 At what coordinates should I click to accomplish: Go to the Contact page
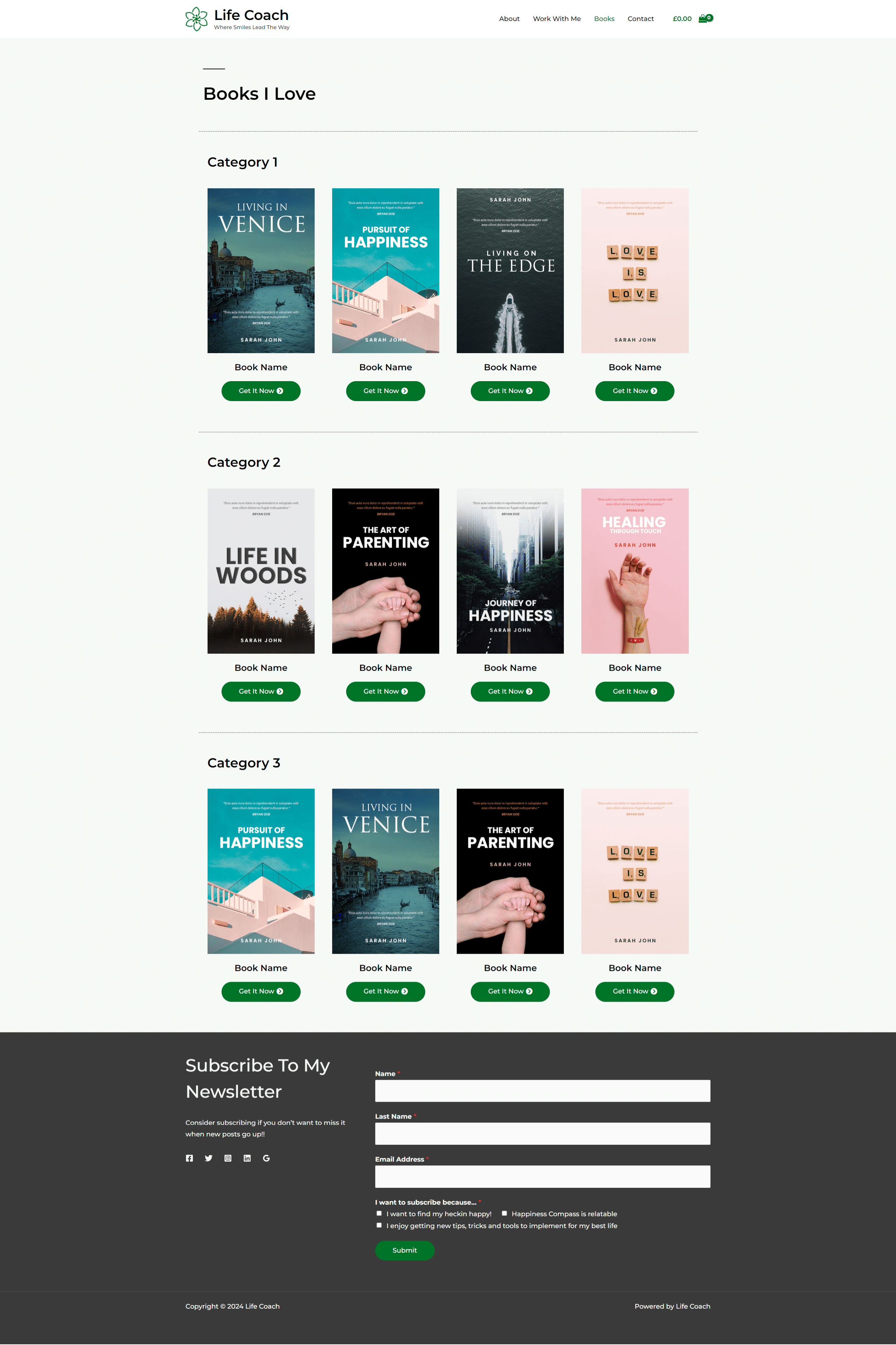click(x=640, y=19)
